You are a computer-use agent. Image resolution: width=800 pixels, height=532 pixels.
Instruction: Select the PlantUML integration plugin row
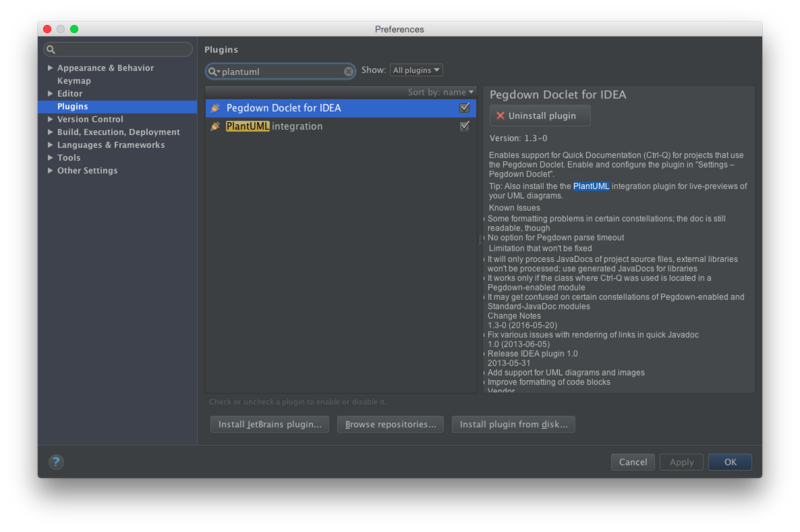[341, 126]
